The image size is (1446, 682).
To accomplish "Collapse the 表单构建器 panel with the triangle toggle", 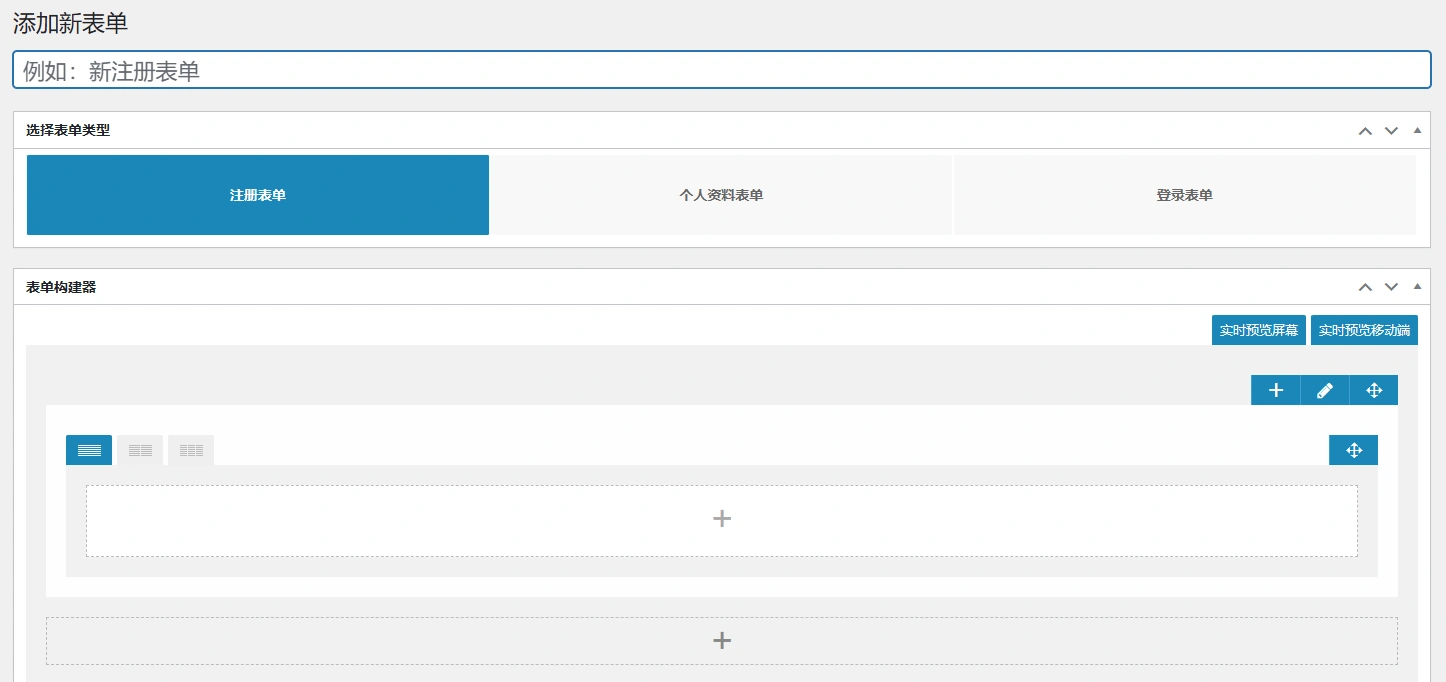I will pos(1416,286).
